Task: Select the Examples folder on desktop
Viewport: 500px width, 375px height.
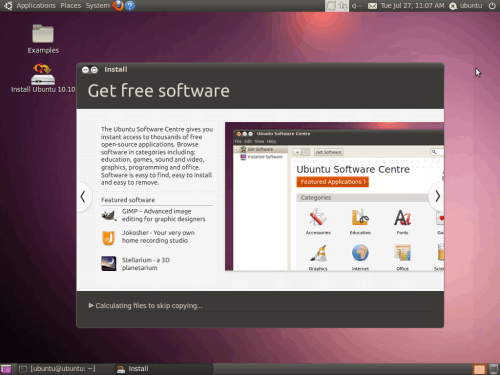Action: point(43,39)
